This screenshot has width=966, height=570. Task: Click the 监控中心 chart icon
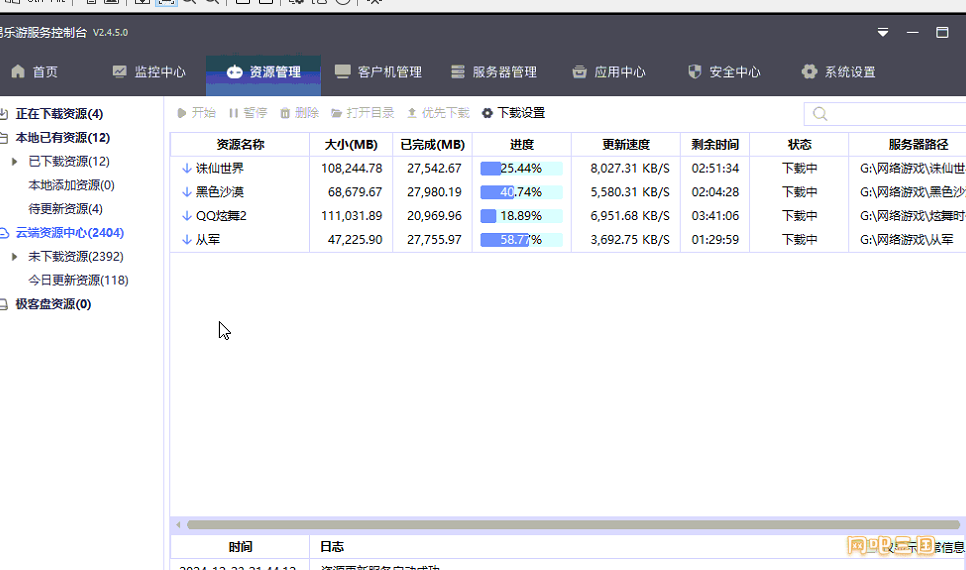click(120, 71)
